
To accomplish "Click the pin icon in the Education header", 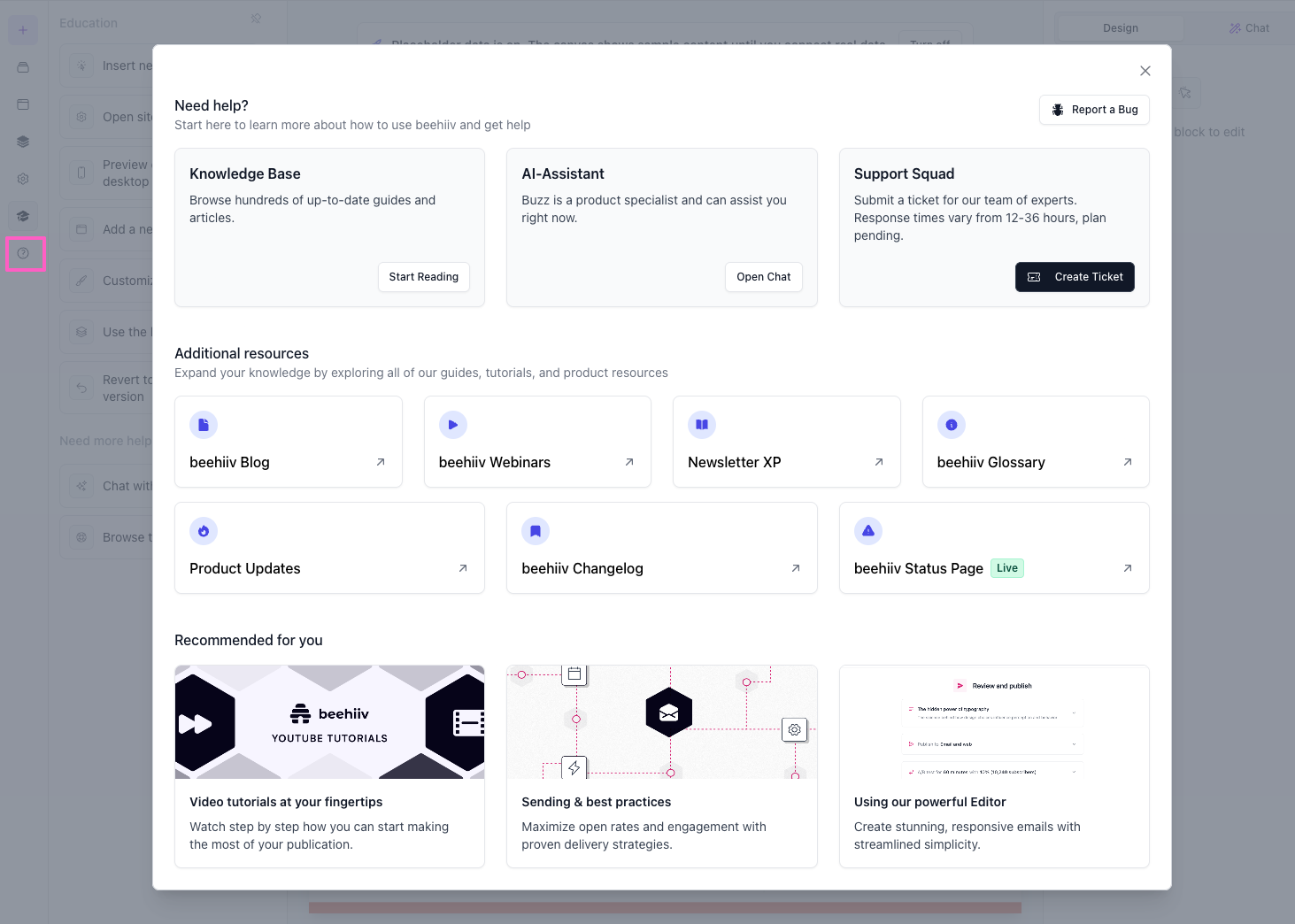I will pos(256,19).
